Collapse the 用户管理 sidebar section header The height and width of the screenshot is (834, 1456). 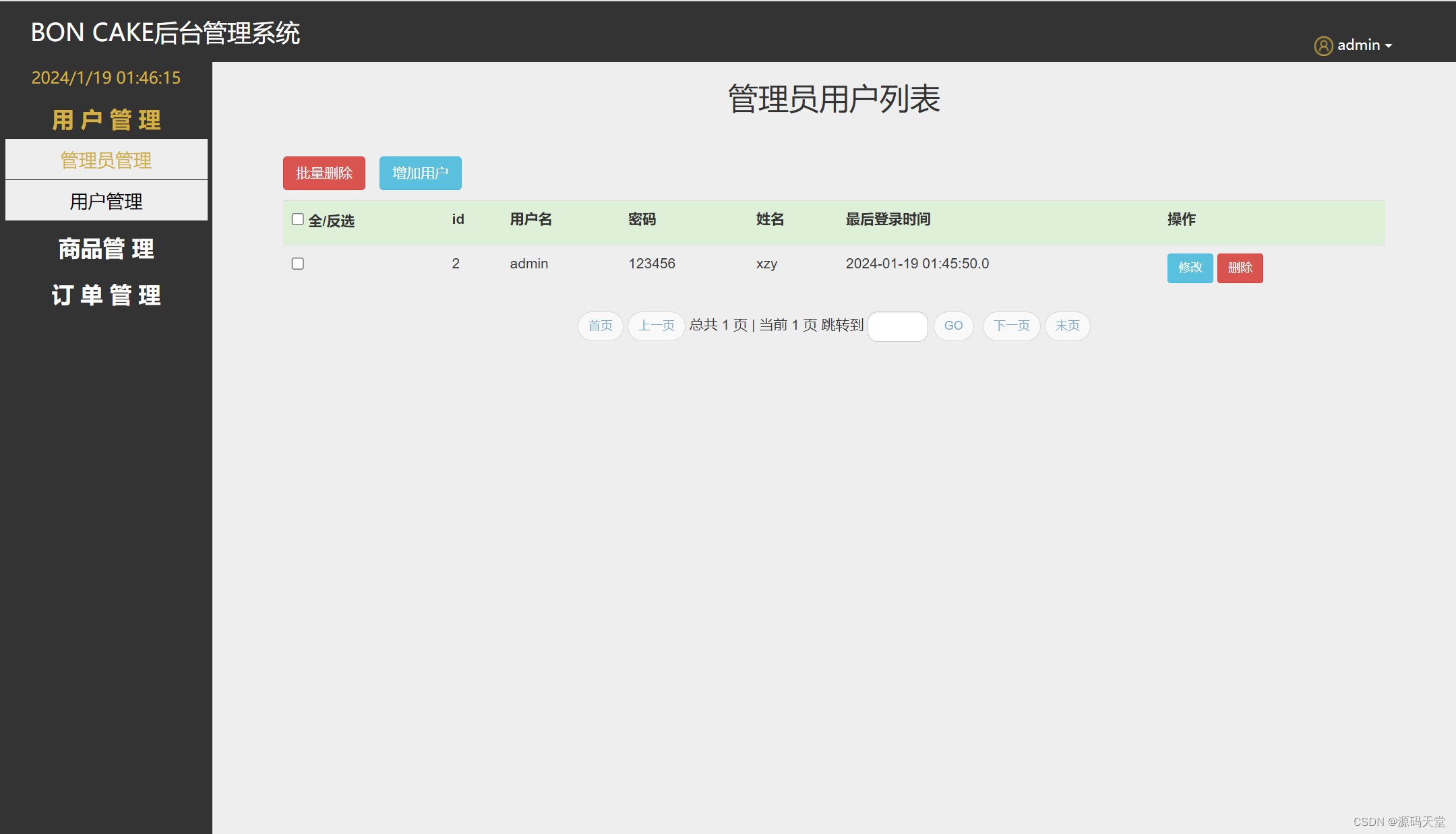point(107,120)
